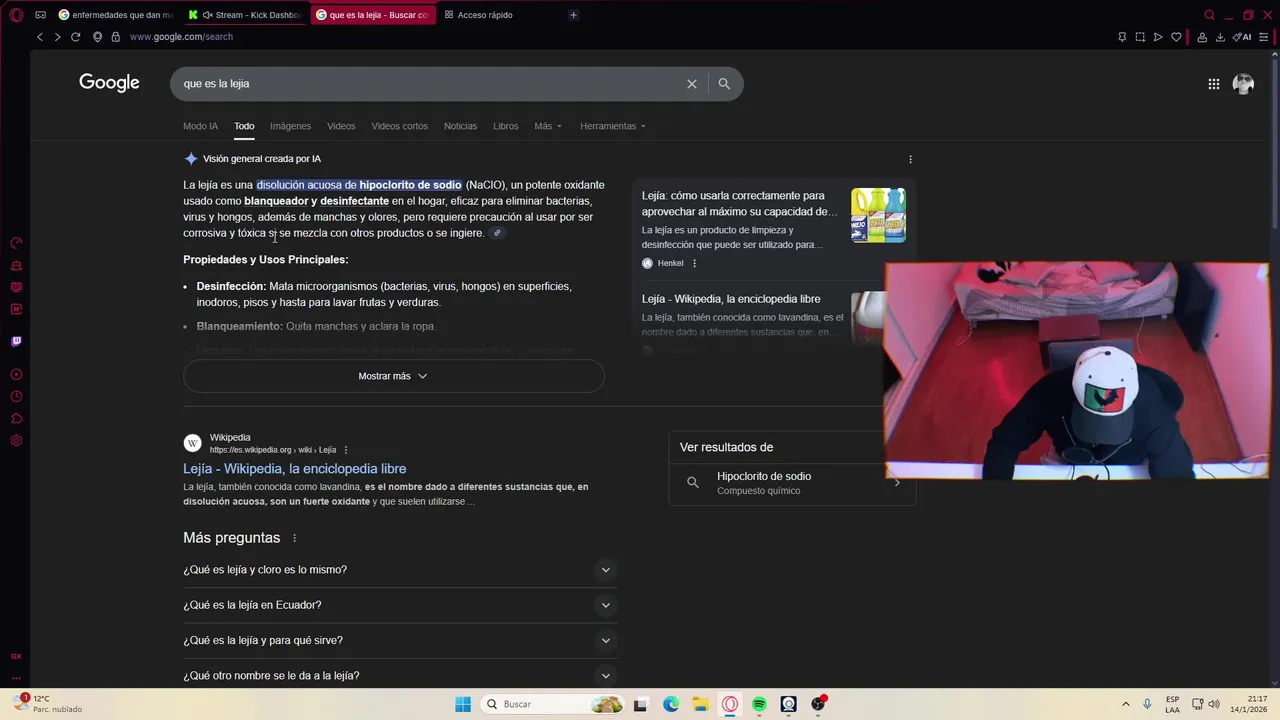
Task: Go forward using the forward arrow
Action: coord(57,37)
